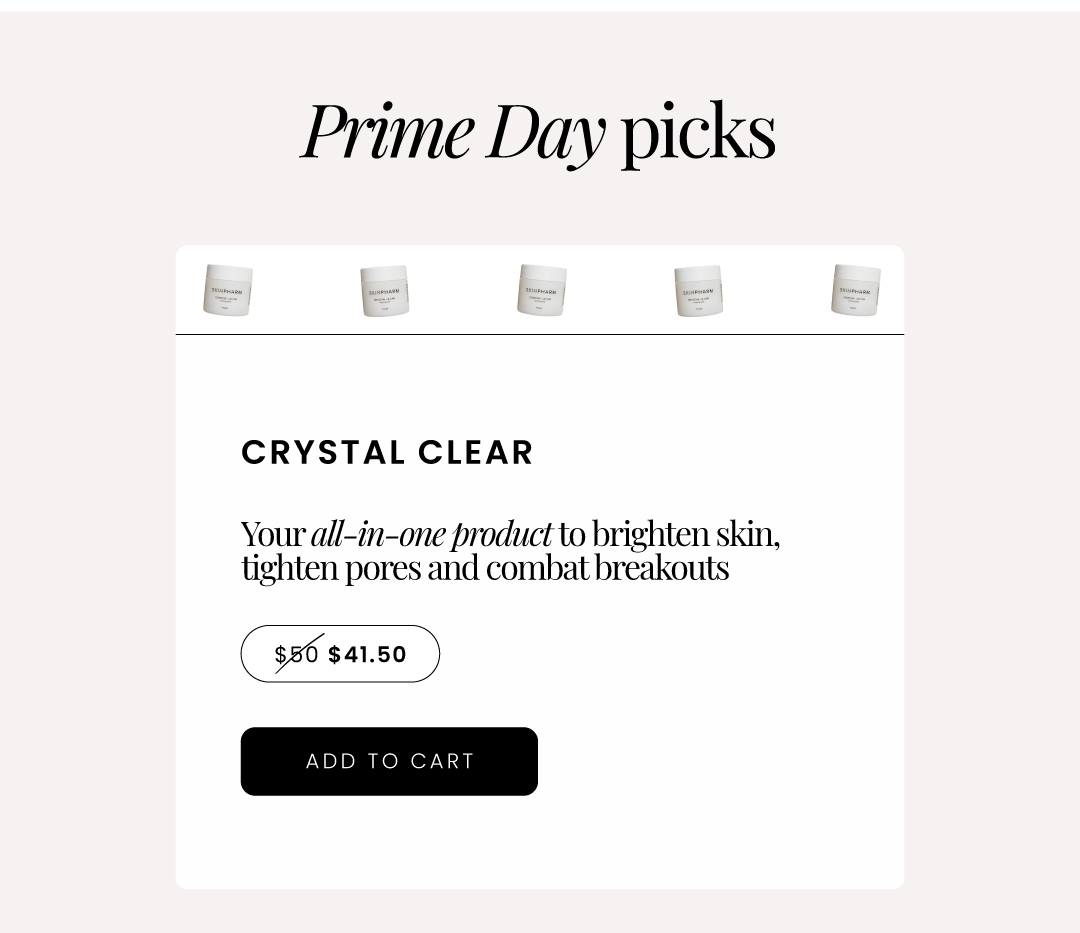Choose the second Skinpharm jar image
Viewport: 1080px width, 933px height.
(384, 291)
